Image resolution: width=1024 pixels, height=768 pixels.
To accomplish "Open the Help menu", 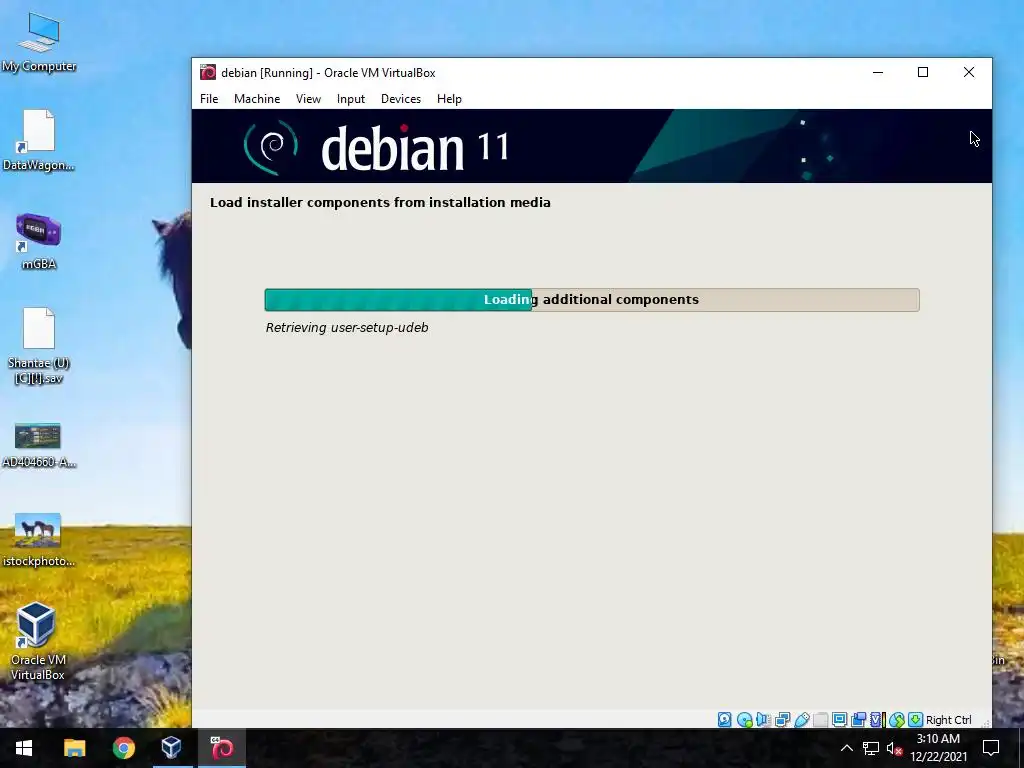I will pos(449,99).
